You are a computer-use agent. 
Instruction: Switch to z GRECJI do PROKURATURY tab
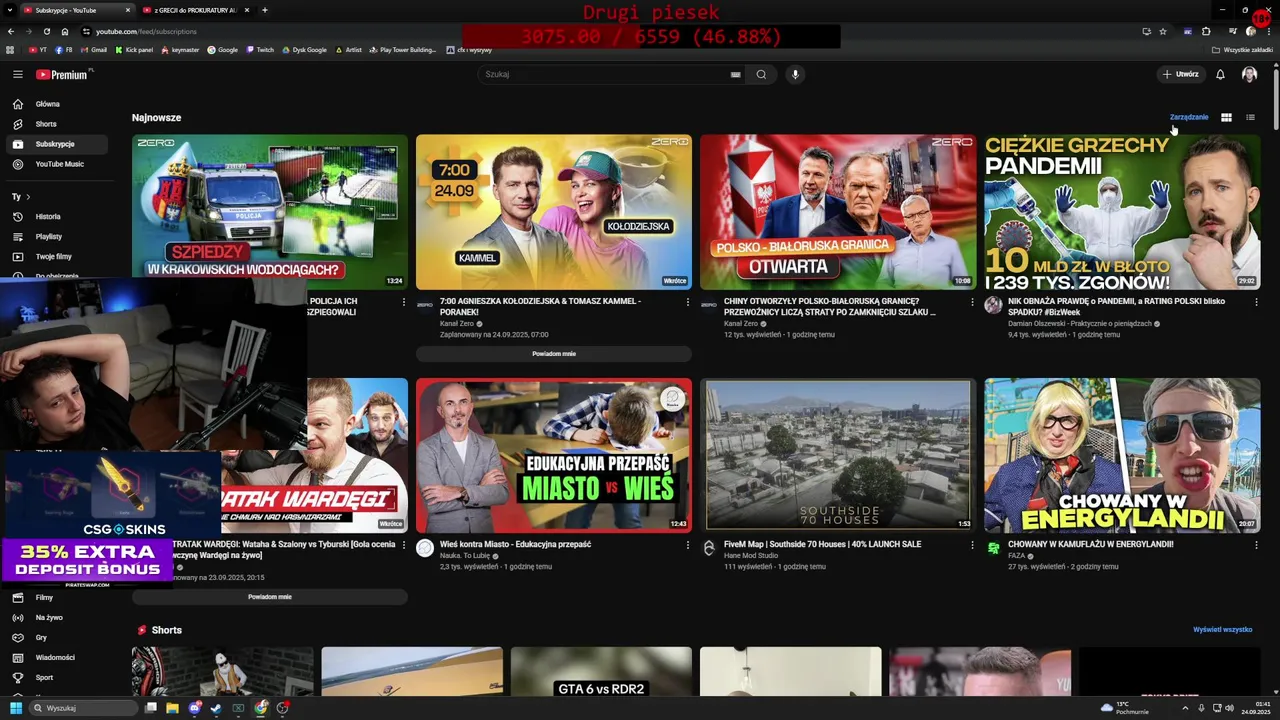tap(196, 10)
